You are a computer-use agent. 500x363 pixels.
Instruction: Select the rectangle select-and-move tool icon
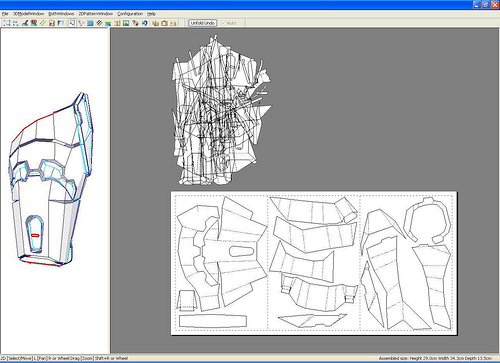[72, 23]
